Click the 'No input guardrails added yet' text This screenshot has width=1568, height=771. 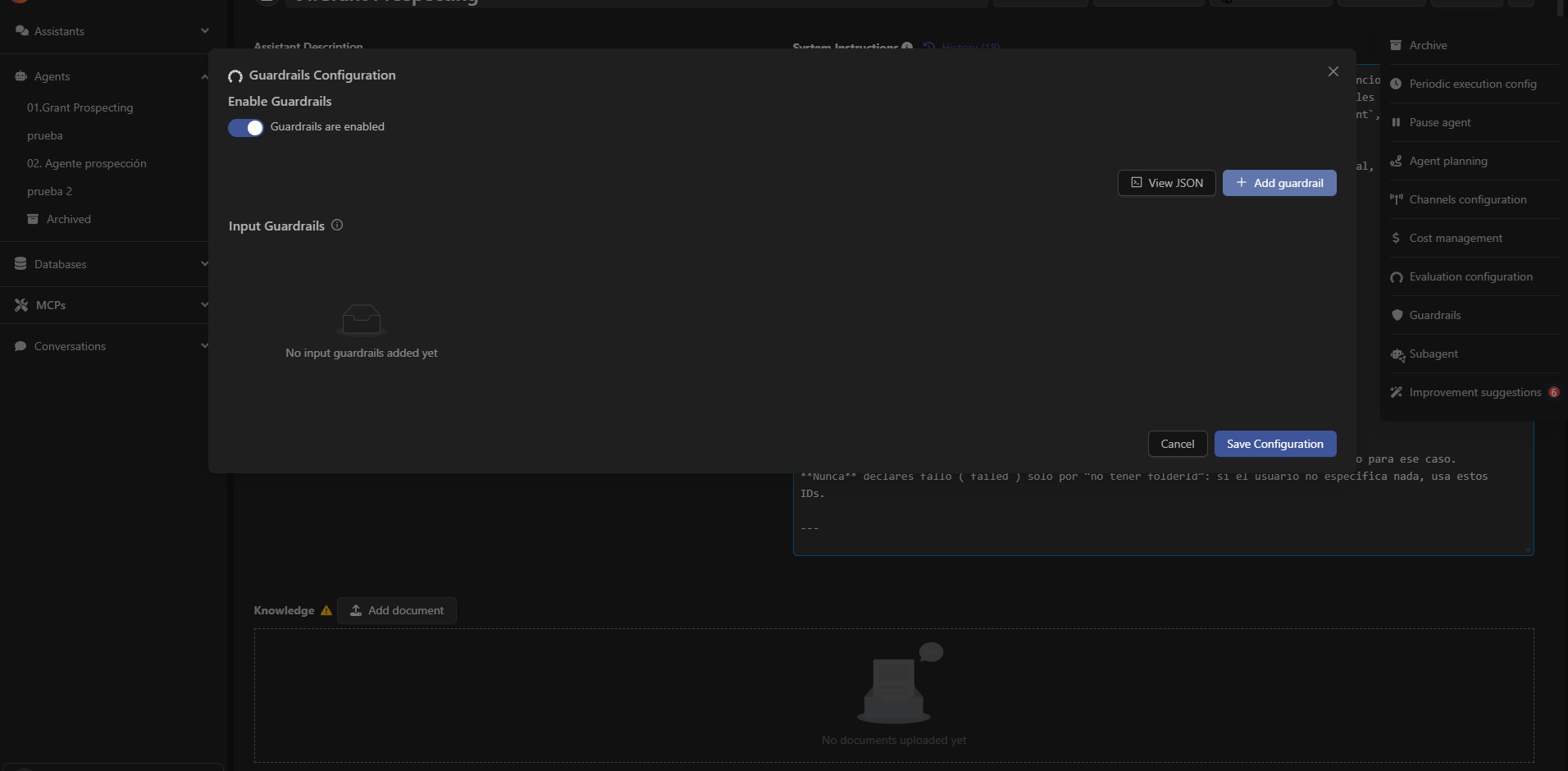click(362, 353)
